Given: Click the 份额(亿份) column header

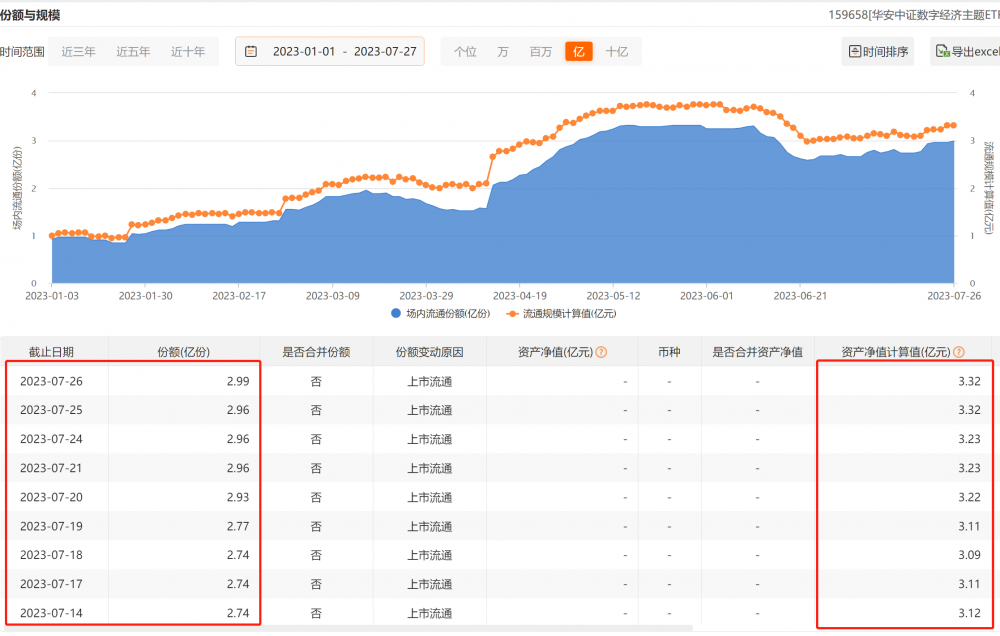Looking at the screenshot, I should 184,352.
